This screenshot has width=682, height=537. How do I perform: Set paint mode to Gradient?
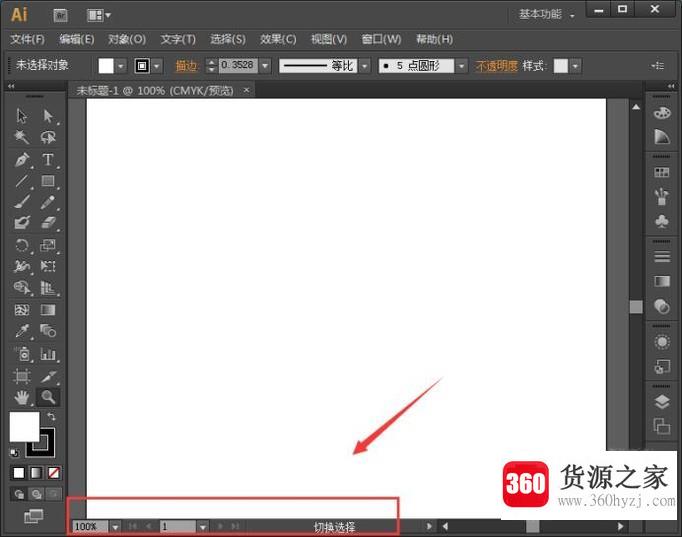36,473
